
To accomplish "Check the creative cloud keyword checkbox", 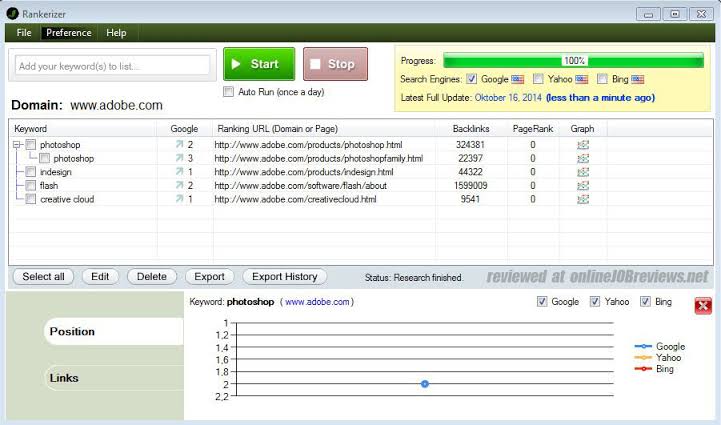I will pos(30,199).
